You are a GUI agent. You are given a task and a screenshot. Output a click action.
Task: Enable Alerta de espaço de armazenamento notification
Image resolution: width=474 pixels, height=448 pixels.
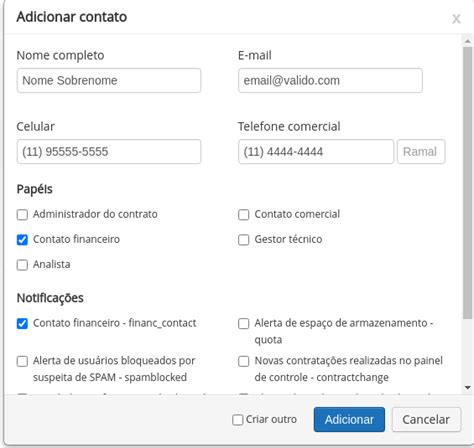coord(244,323)
